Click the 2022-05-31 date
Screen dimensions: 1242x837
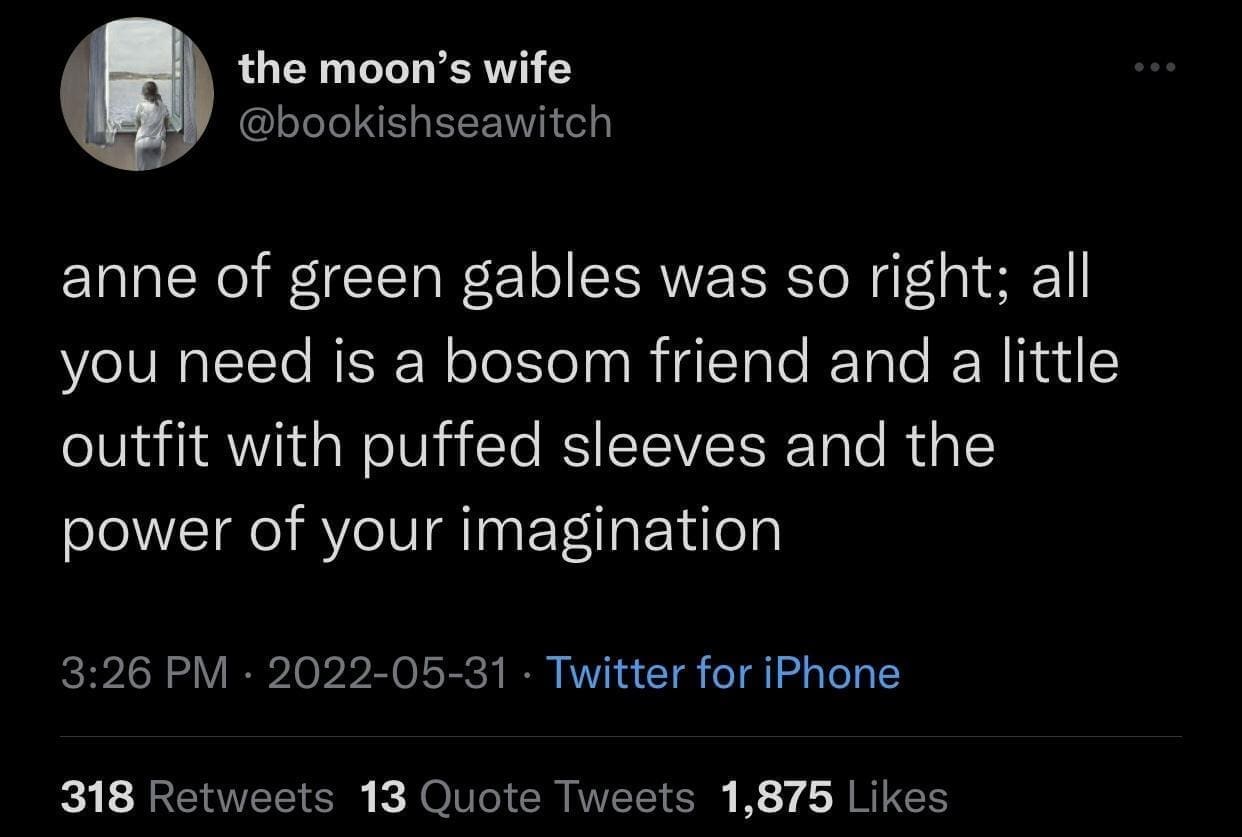386,673
